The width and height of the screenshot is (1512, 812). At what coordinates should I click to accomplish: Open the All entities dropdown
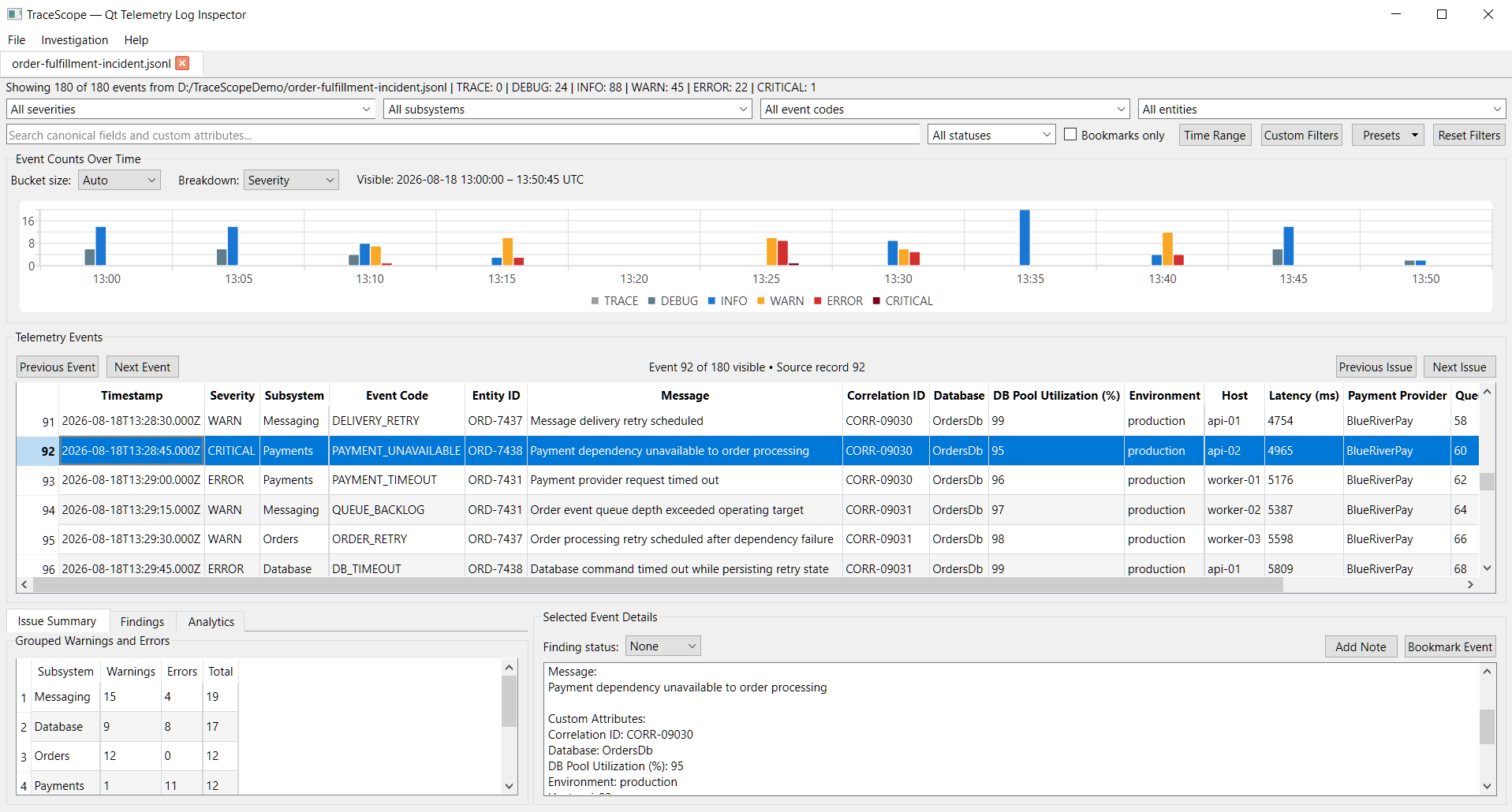click(1321, 110)
